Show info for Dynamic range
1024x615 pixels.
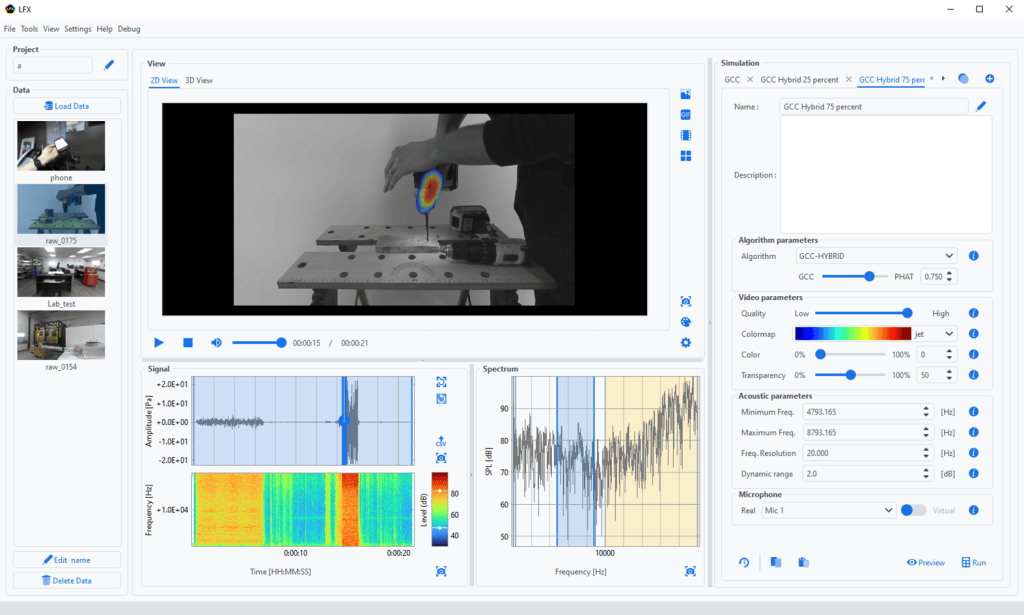click(974, 473)
